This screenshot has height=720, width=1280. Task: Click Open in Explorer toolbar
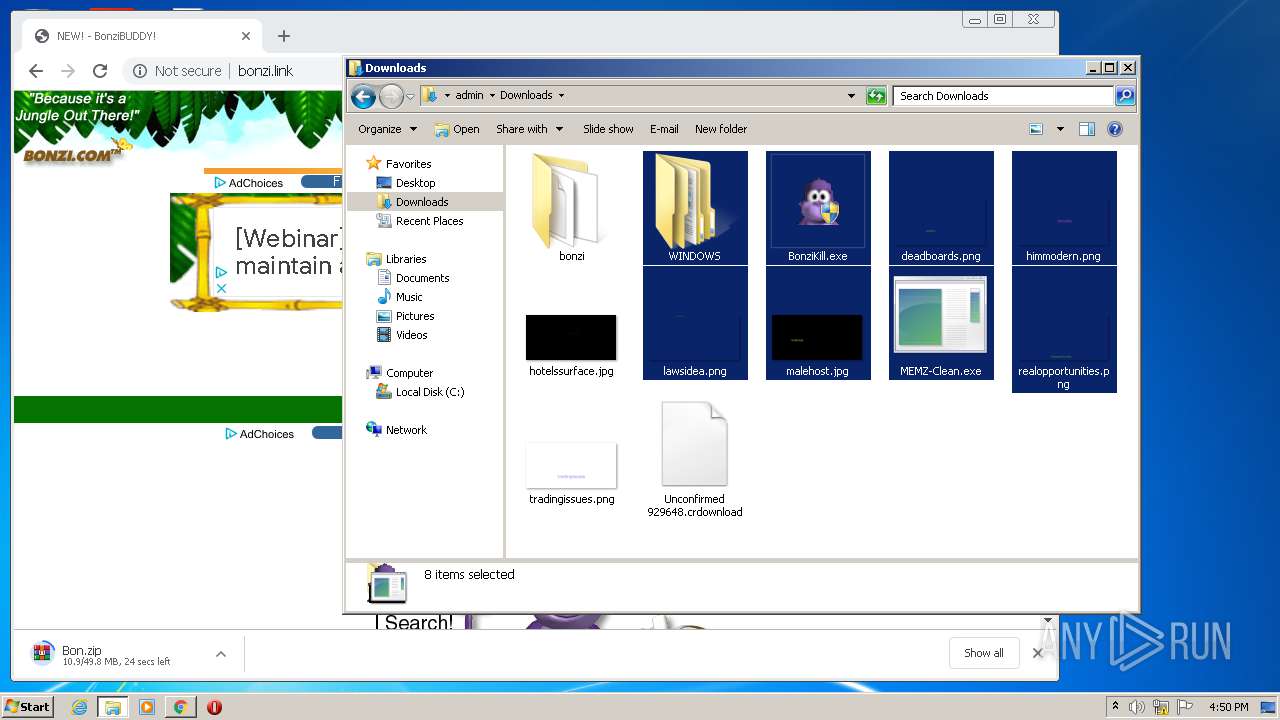click(x=457, y=129)
